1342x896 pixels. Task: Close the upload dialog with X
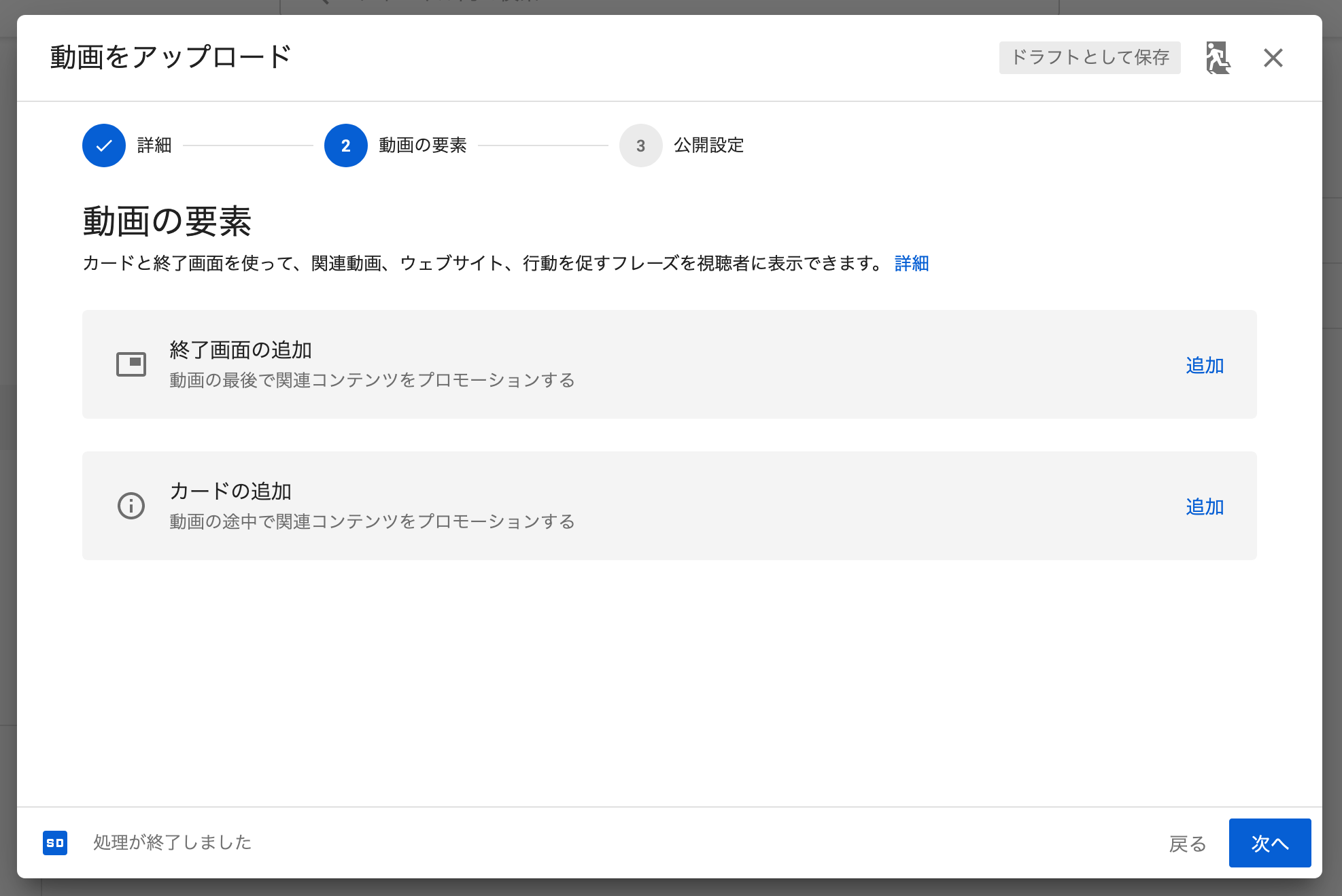(1273, 58)
